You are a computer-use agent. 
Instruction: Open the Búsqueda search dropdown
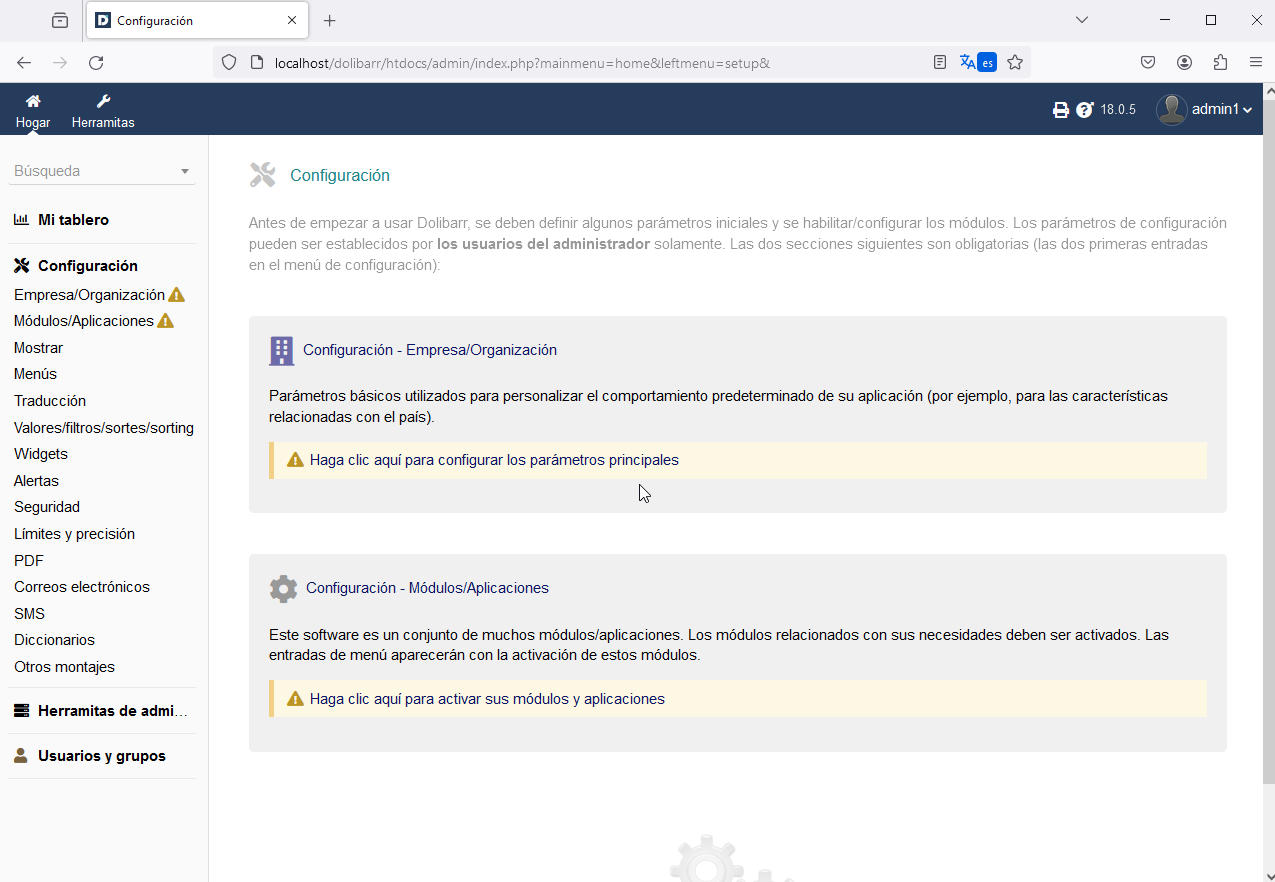[x=102, y=171]
